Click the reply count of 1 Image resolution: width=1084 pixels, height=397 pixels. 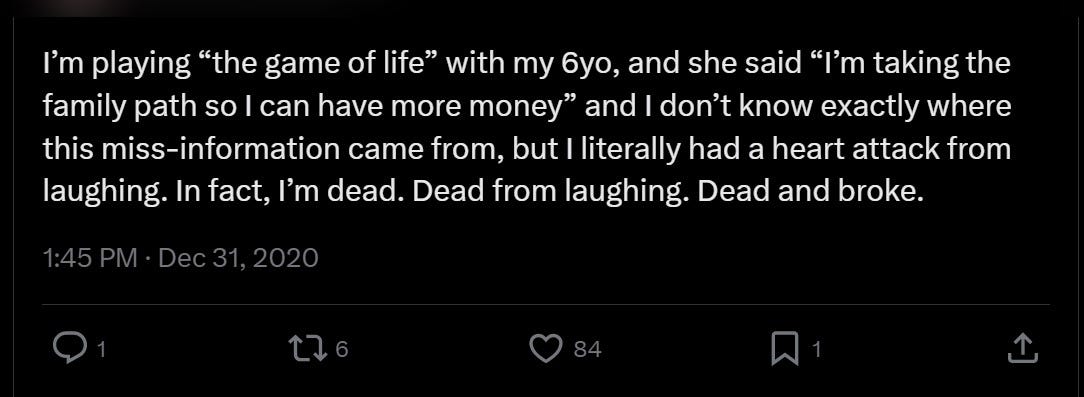[101, 350]
